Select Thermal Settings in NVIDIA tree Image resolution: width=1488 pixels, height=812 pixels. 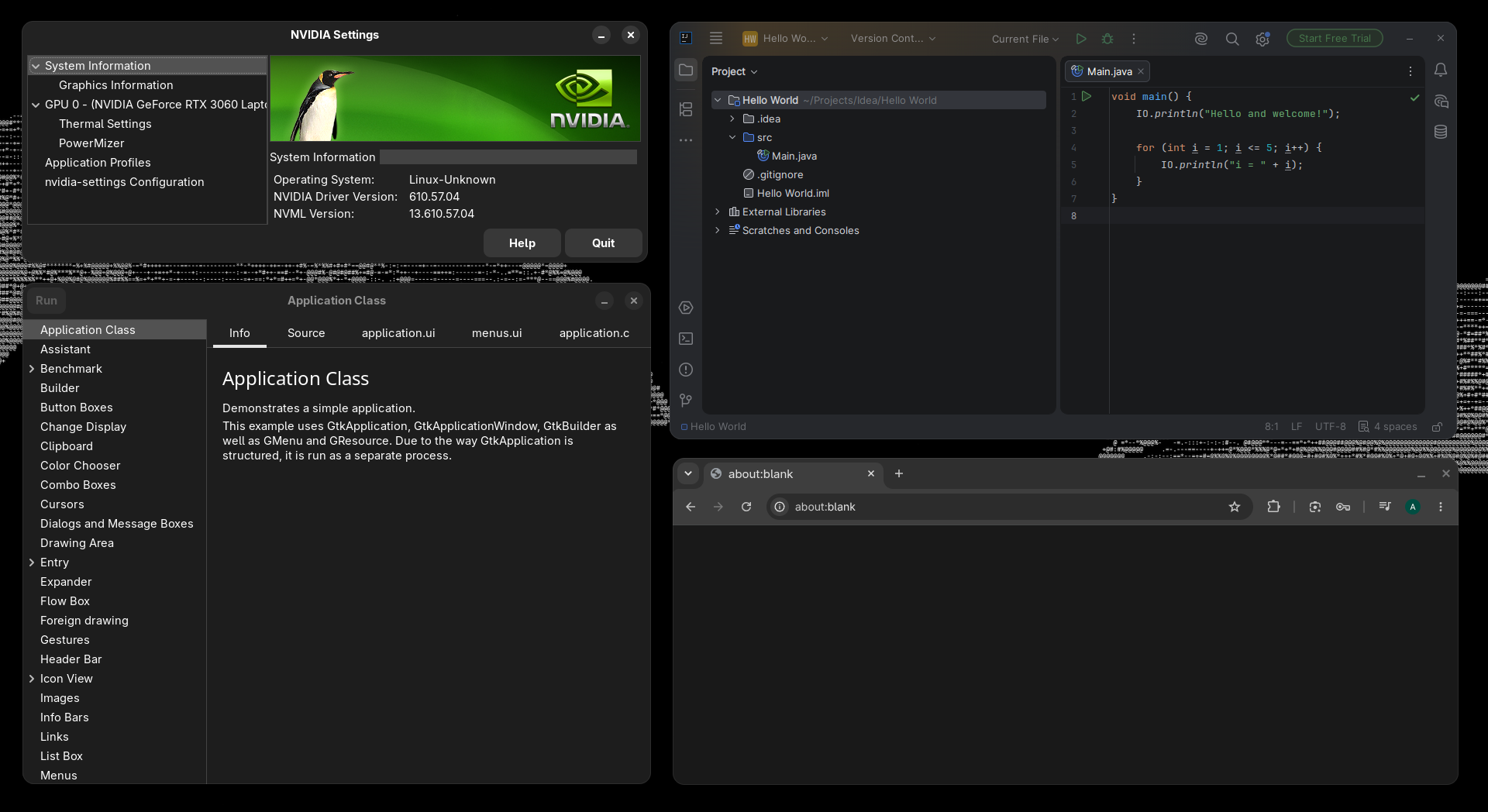(105, 124)
